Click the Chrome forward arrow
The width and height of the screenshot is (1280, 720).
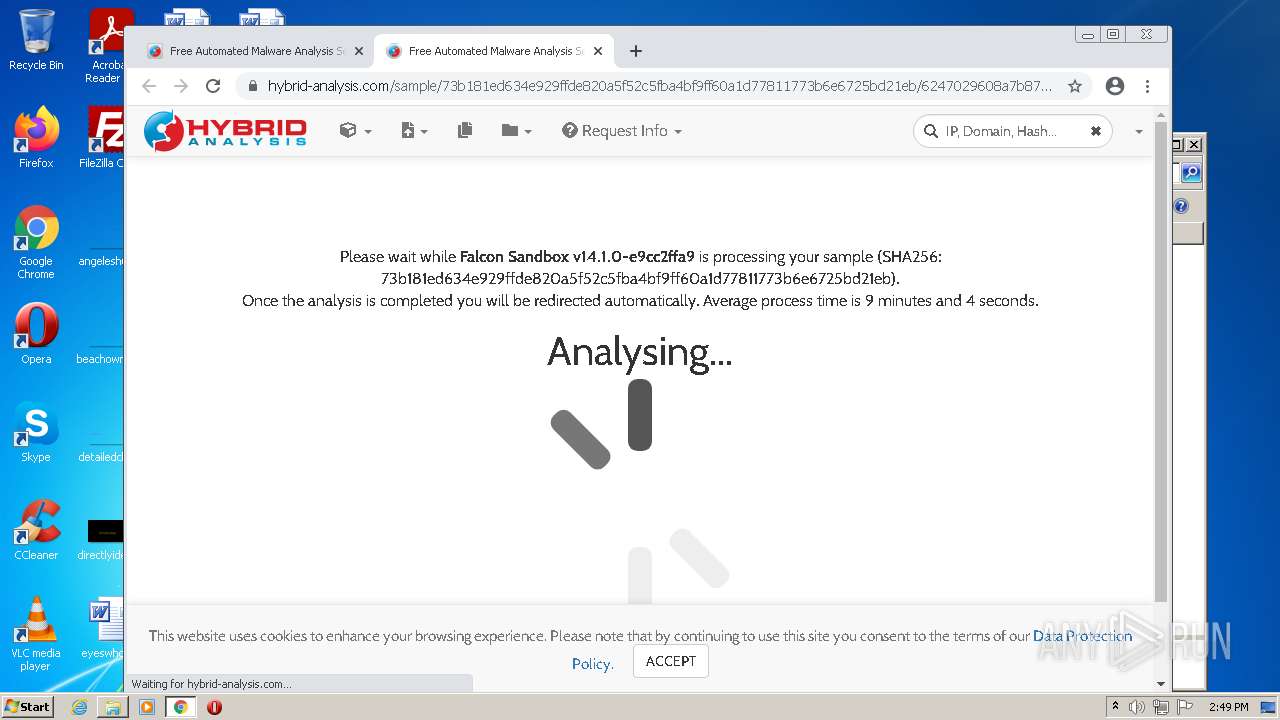click(x=181, y=86)
